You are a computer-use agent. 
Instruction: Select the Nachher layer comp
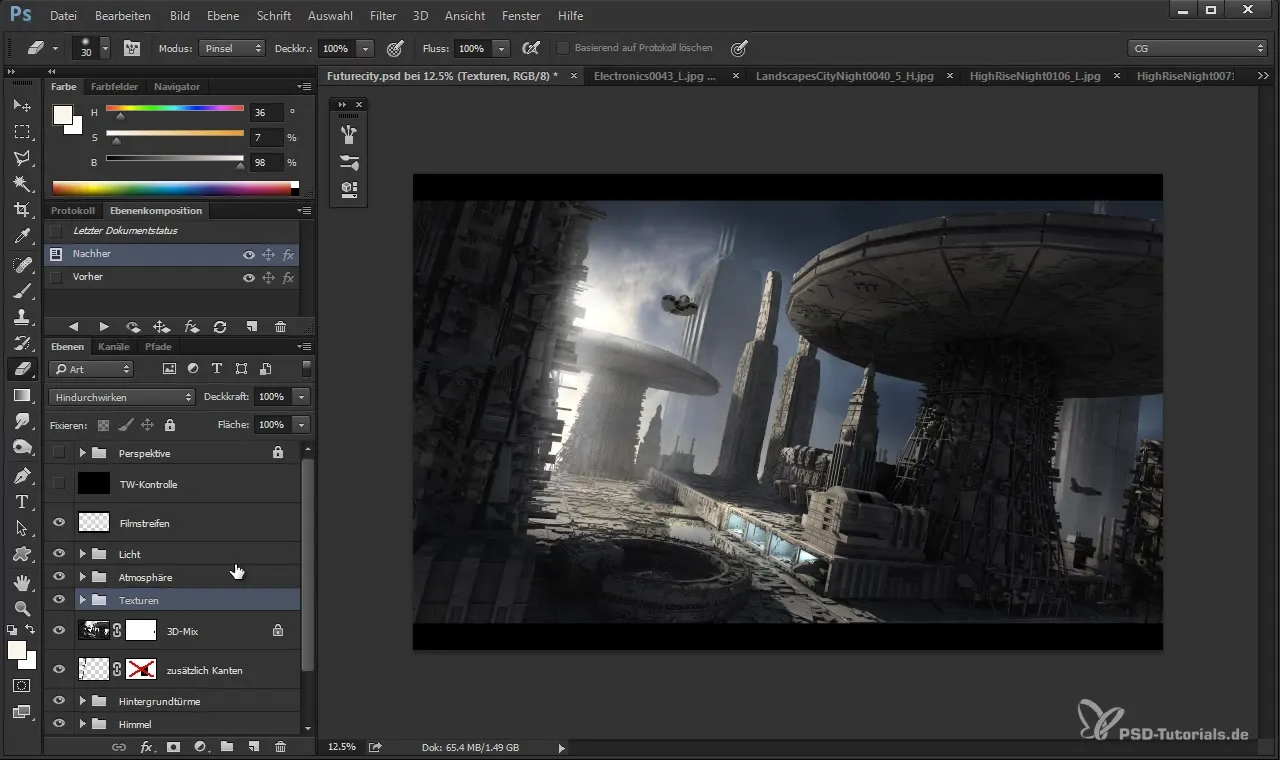pos(172,254)
